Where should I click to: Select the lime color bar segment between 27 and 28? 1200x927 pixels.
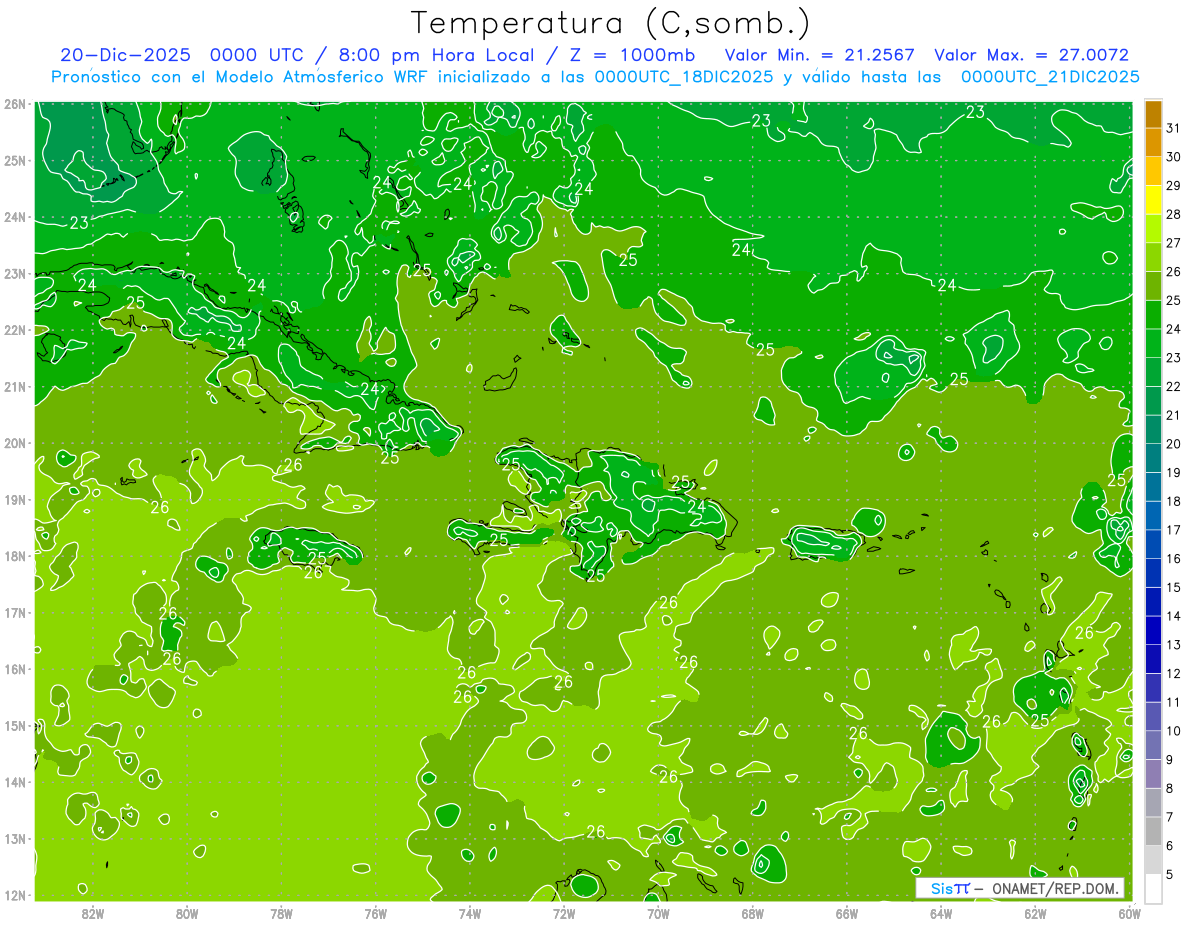tap(1153, 229)
